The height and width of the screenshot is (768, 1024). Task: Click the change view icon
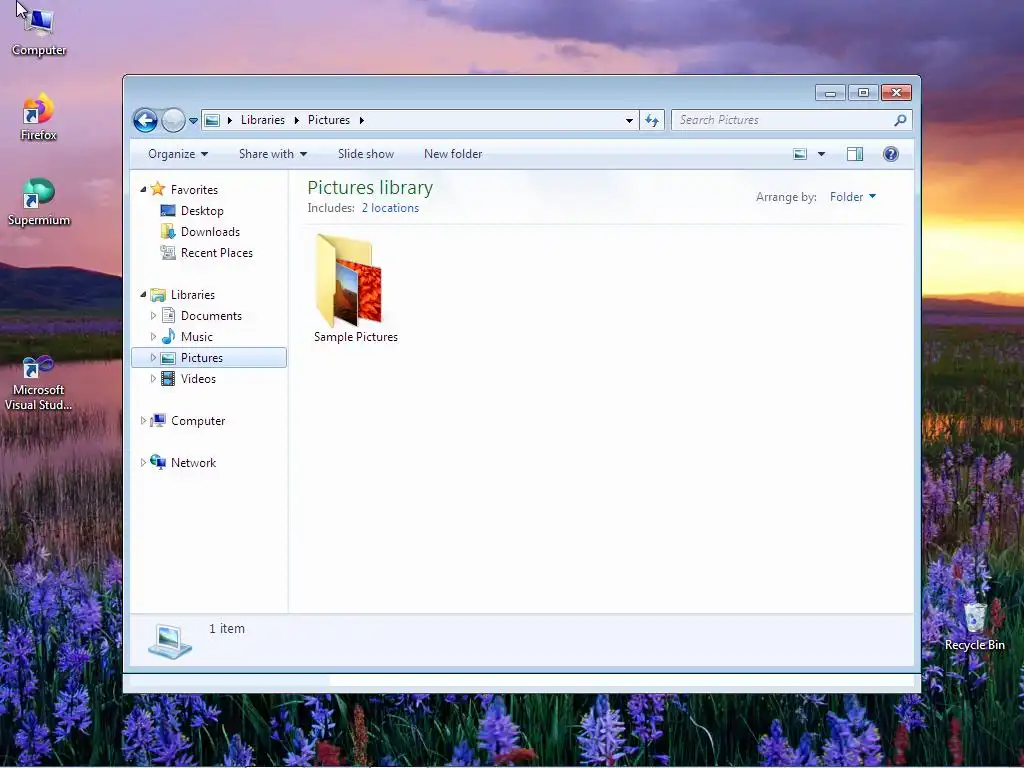[x=800, y=154]
